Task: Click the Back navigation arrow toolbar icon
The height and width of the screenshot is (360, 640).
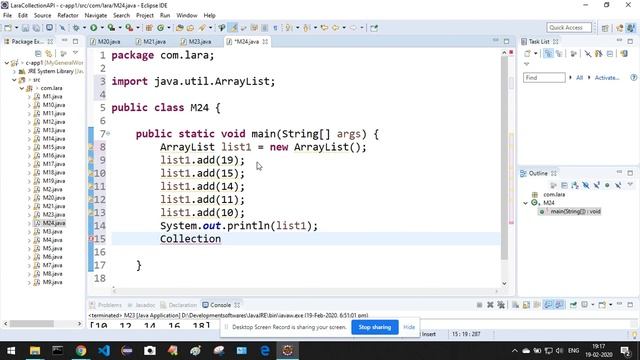Action: pyautogui.click(x=336, y=28)
